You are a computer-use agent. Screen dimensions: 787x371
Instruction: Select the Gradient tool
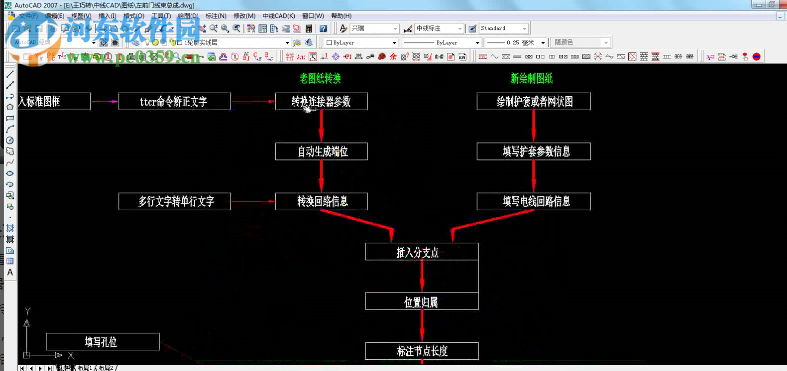coord(10,239)
